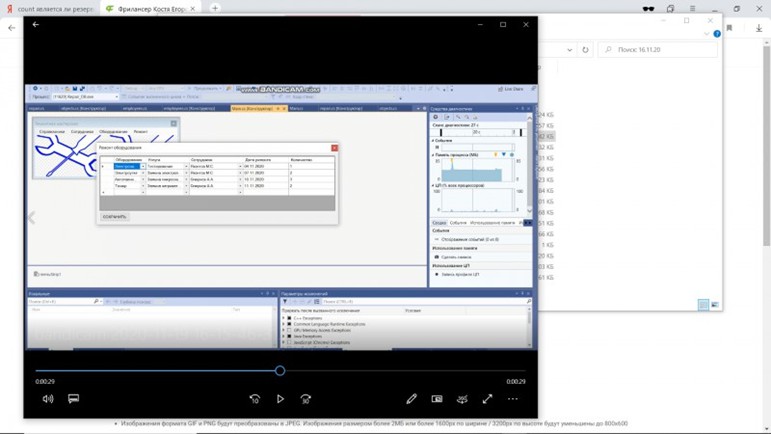Click the player icon left of fullscreen
The image size is (771, 434).
462,399
